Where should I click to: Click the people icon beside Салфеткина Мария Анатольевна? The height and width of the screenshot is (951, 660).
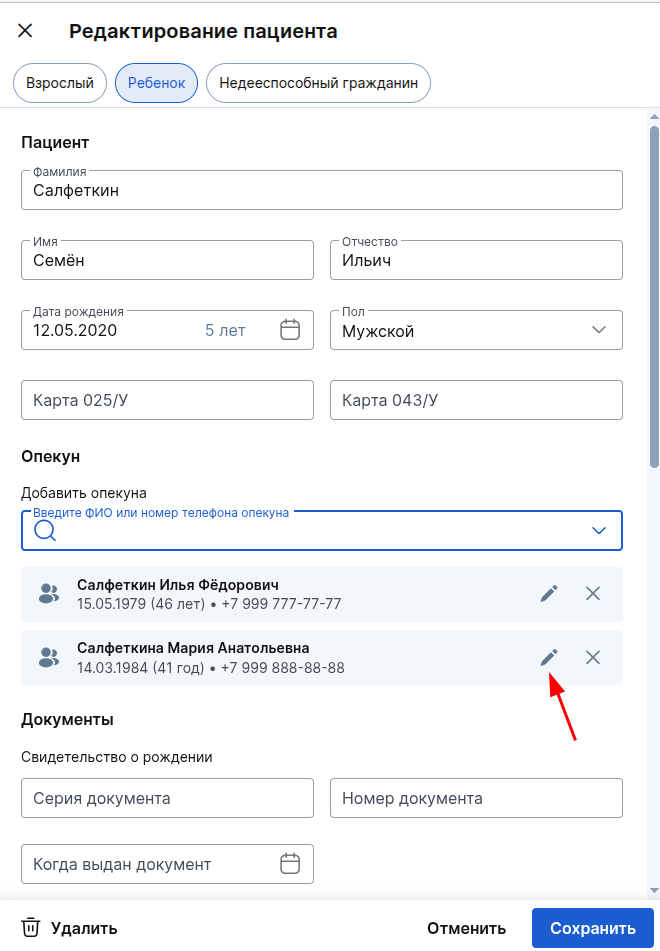49,657
